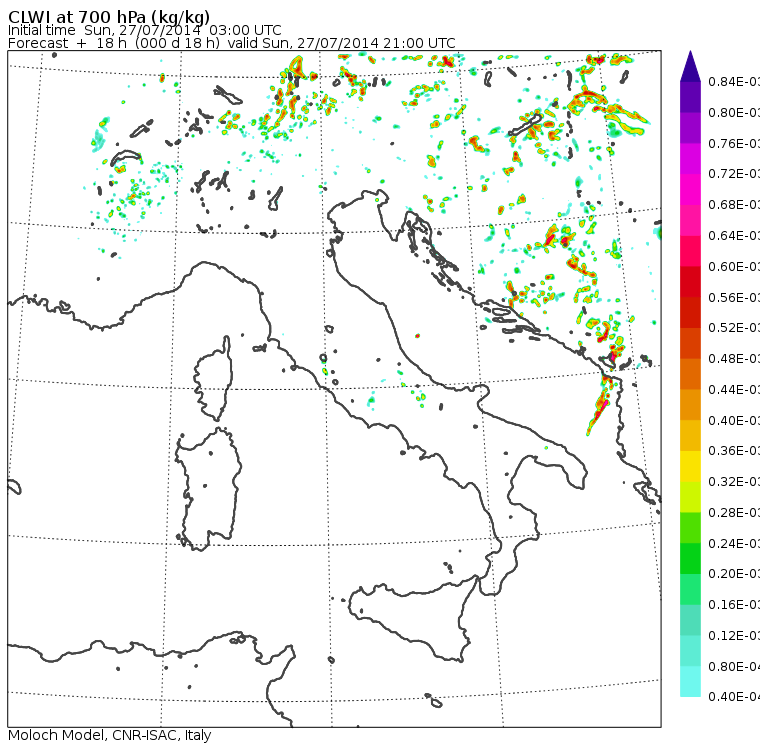Click the 'Forecast + 18 h' validity line
This screenshot has height=749, width=760.
coord(232,44)
